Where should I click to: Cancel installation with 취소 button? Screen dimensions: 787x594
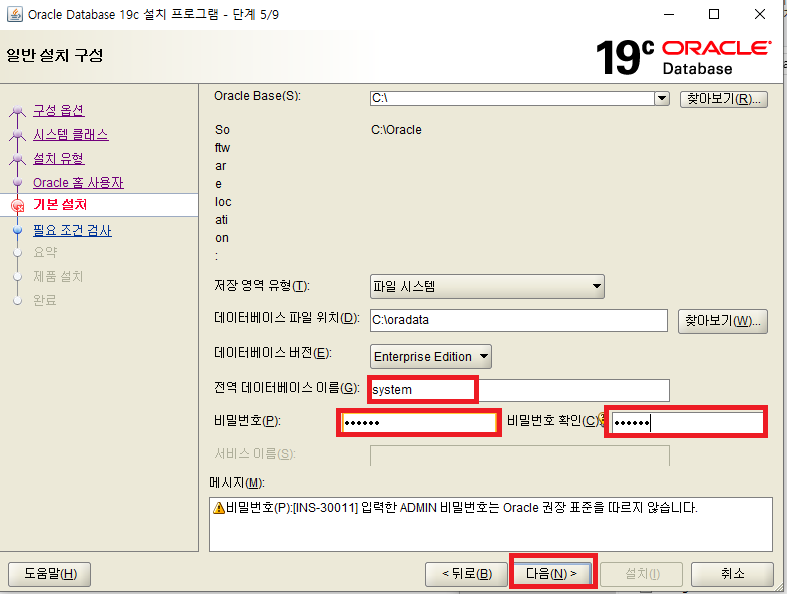732,574
